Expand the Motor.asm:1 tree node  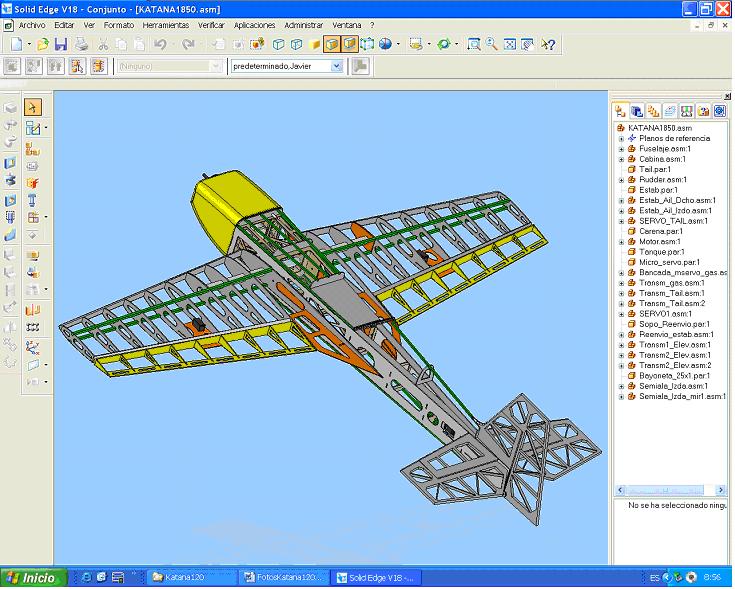click(621, 242)
